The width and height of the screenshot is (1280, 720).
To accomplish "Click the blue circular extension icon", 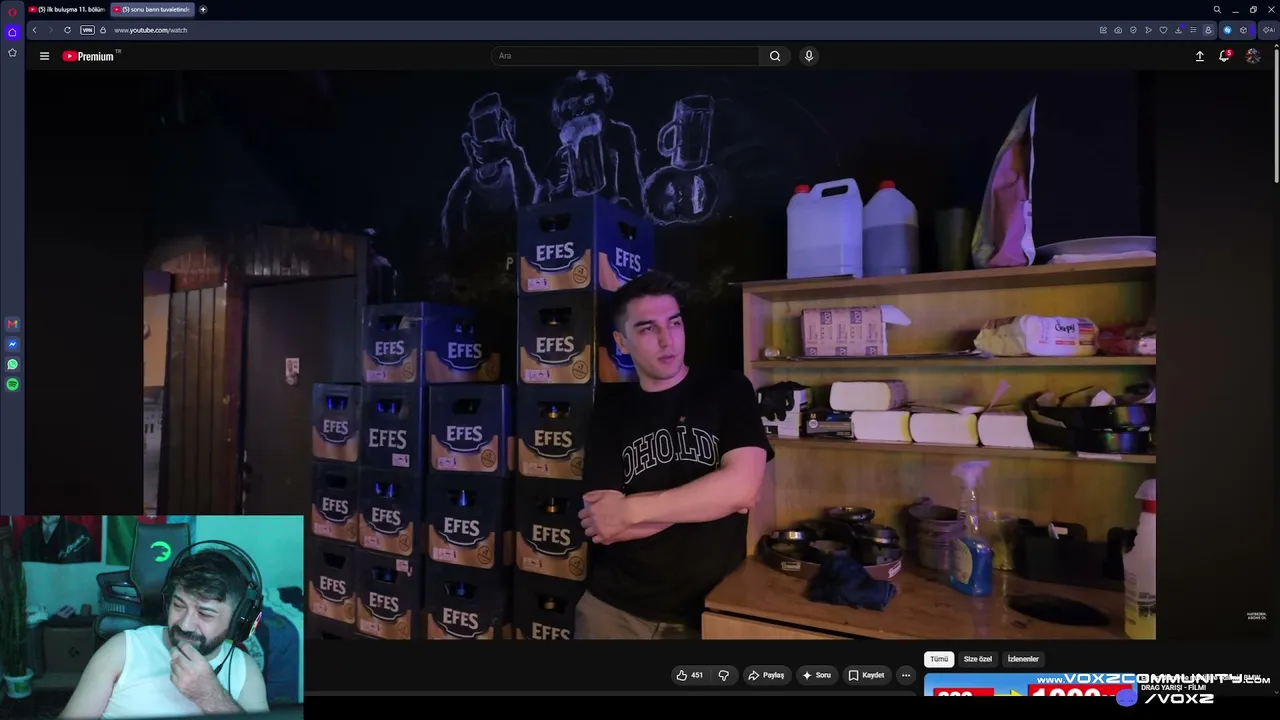I will (1227, 30).
